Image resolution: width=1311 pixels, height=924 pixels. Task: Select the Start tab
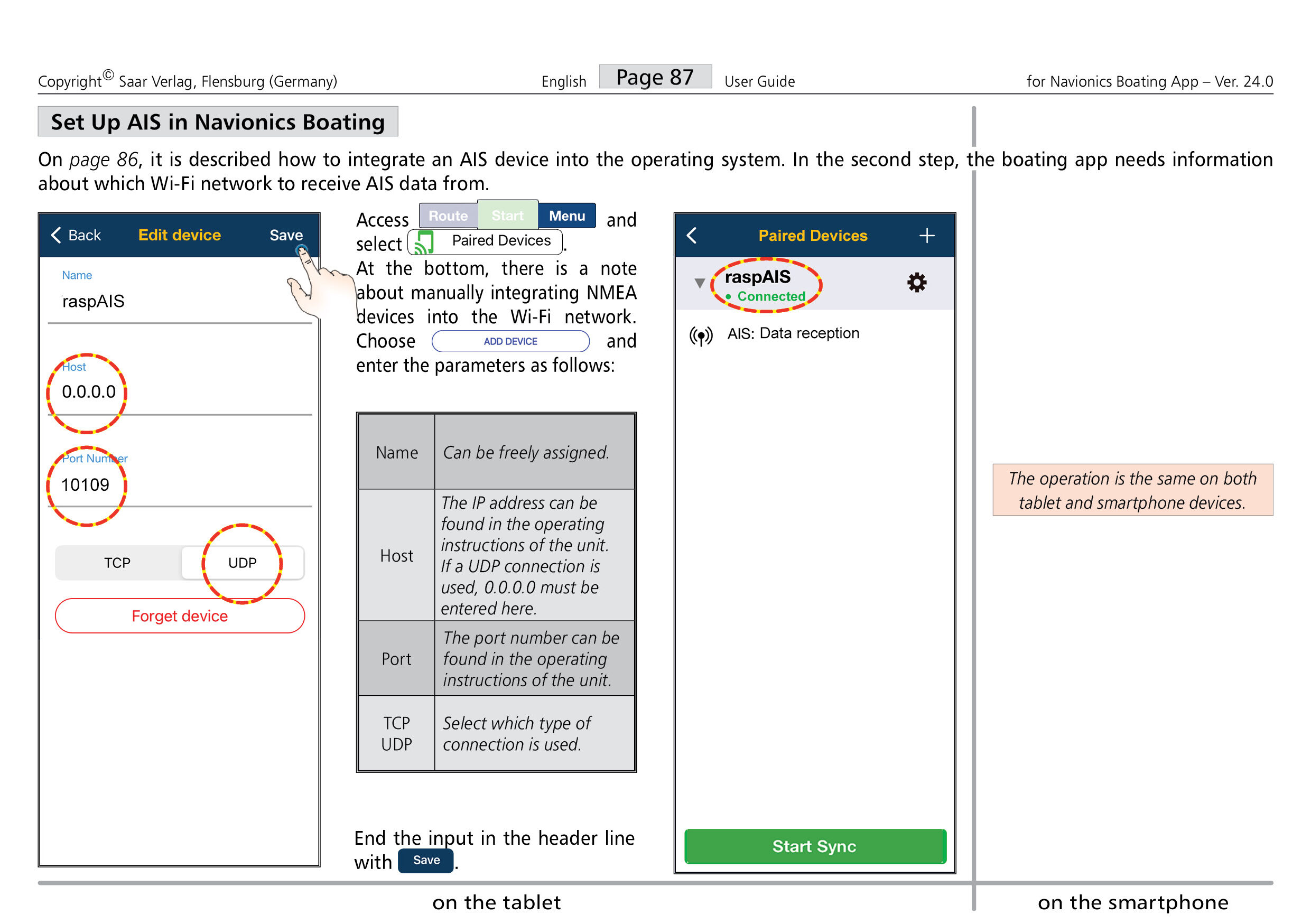click(x=507, y=216)
